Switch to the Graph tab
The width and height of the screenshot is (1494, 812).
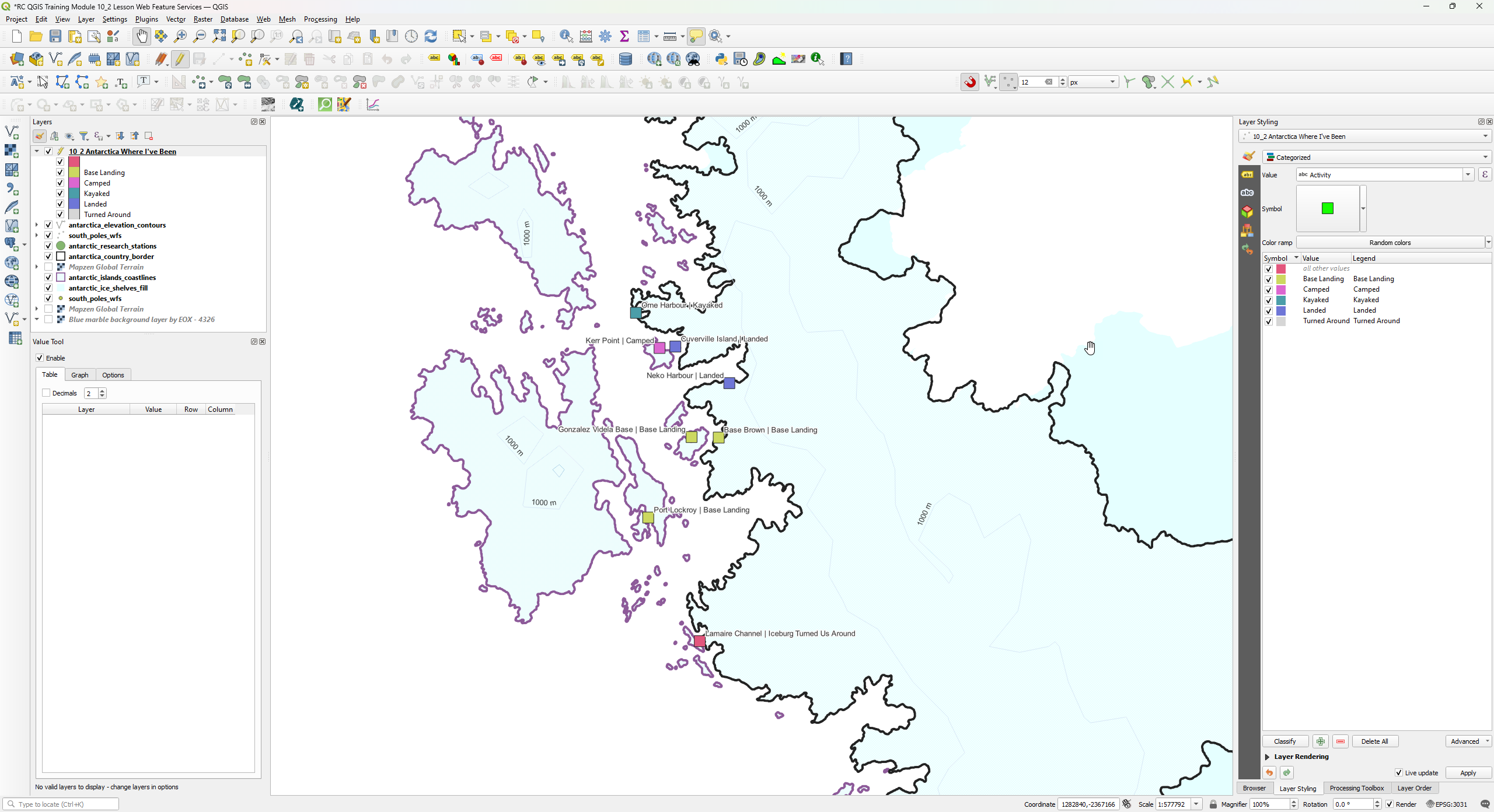[79, 375]
